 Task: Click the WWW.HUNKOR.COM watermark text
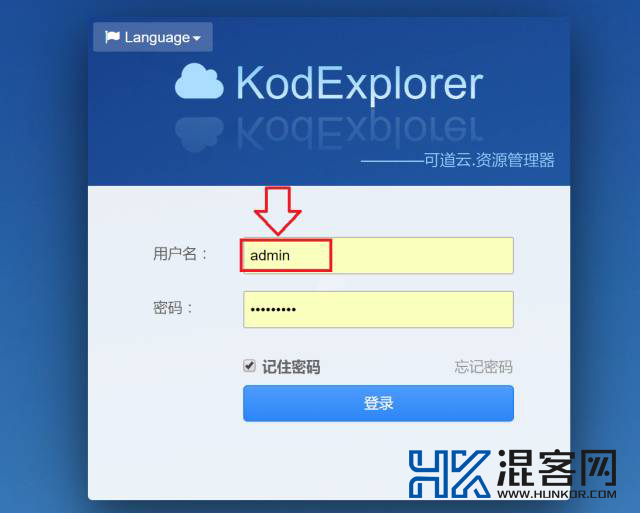point(557,494)
